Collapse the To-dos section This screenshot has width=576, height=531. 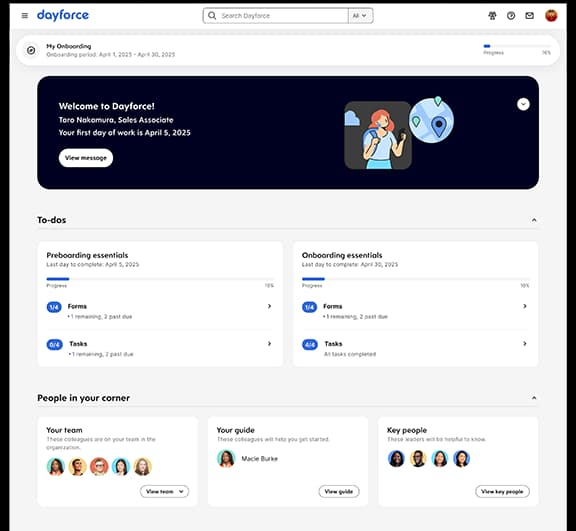click(x=534, y=220)
